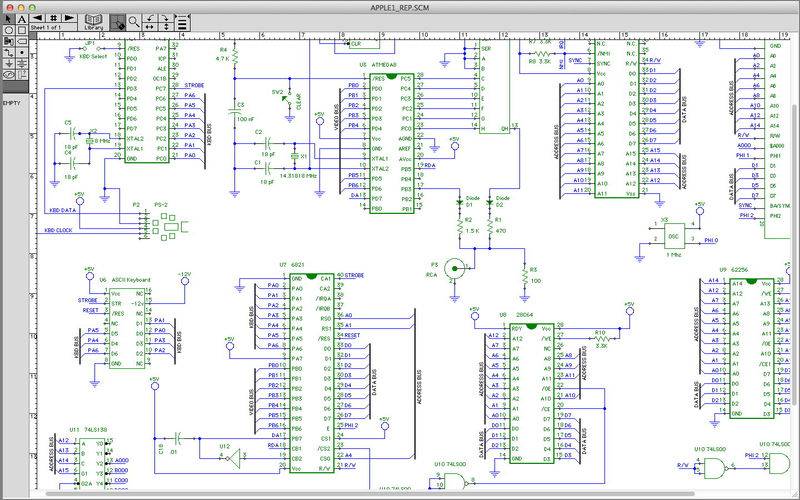This screenshot has height=500, width=800.
Task: Click the 'KBD DATA' net label
Action: 63,210
